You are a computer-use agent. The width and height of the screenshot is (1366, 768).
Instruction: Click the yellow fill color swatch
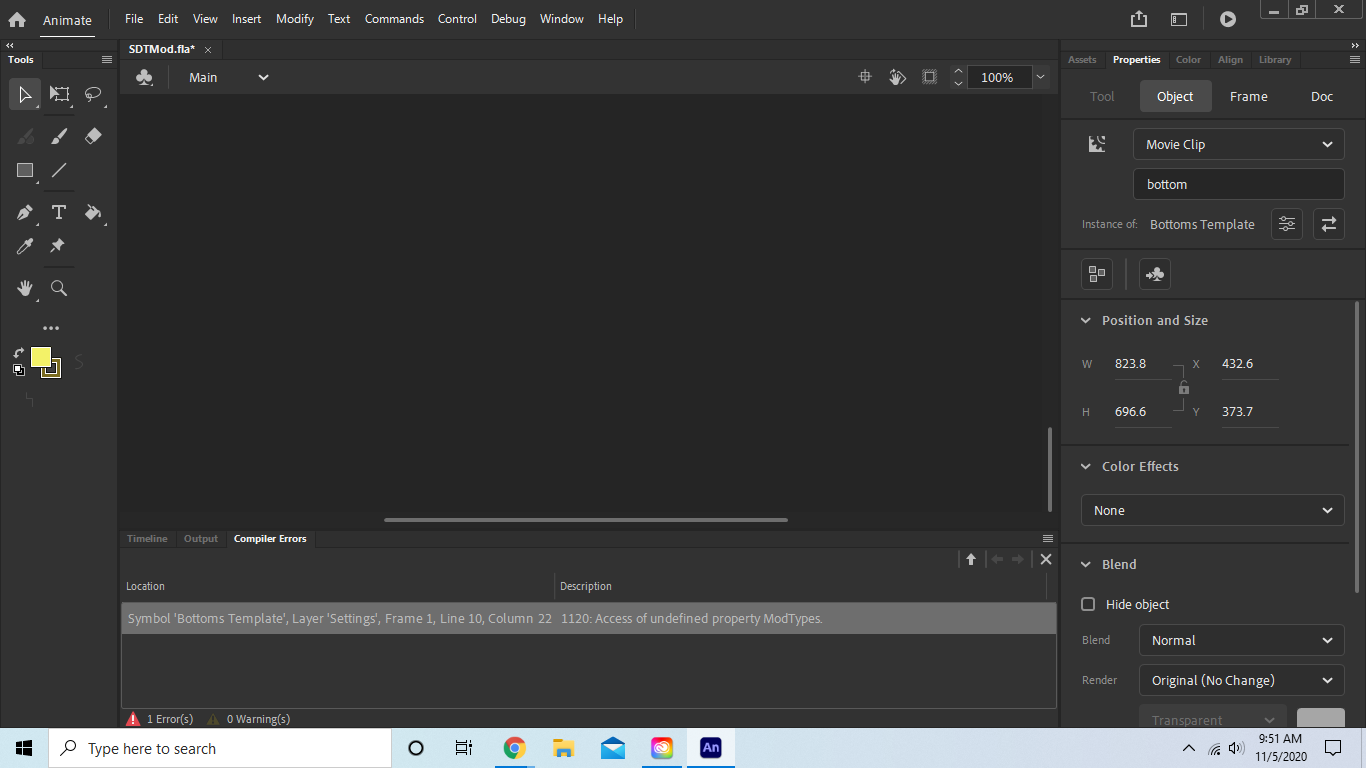(x=41, y=357)
